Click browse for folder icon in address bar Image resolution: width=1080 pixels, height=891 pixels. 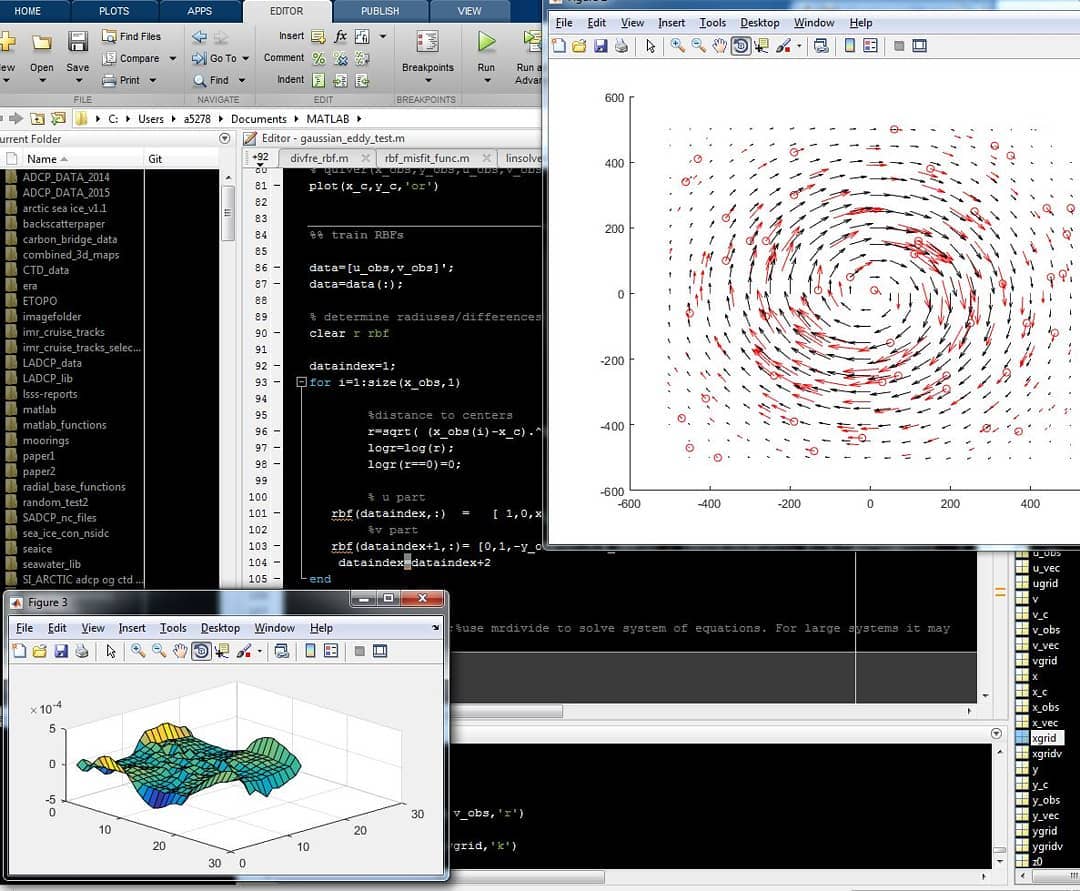tap(58, 118)
